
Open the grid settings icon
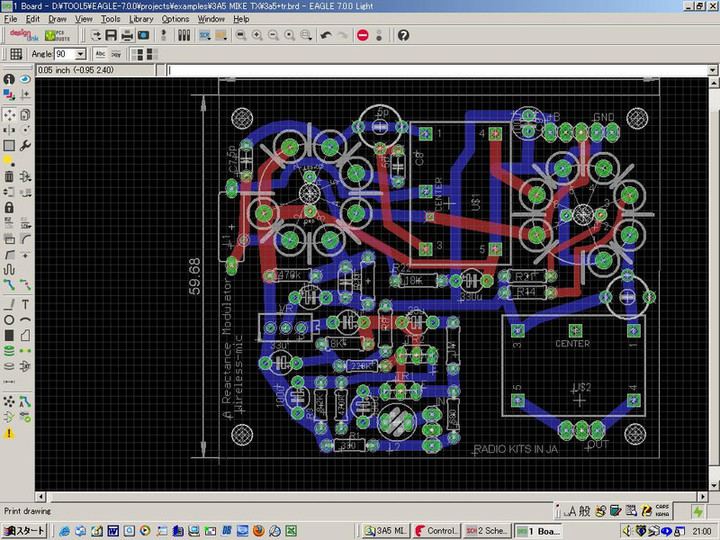point(15,54)
